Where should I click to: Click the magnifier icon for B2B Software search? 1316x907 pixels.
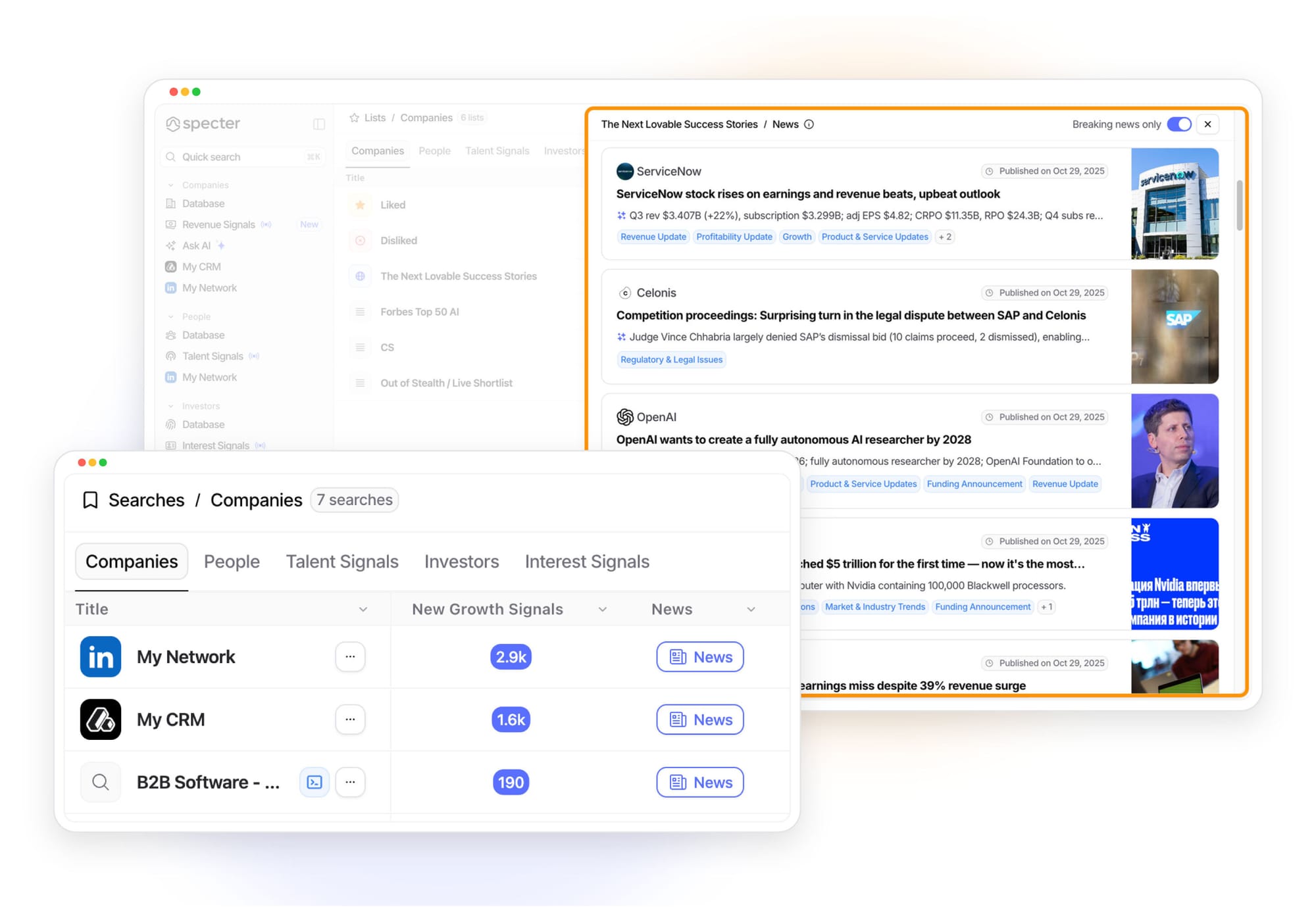pos(100,782)
